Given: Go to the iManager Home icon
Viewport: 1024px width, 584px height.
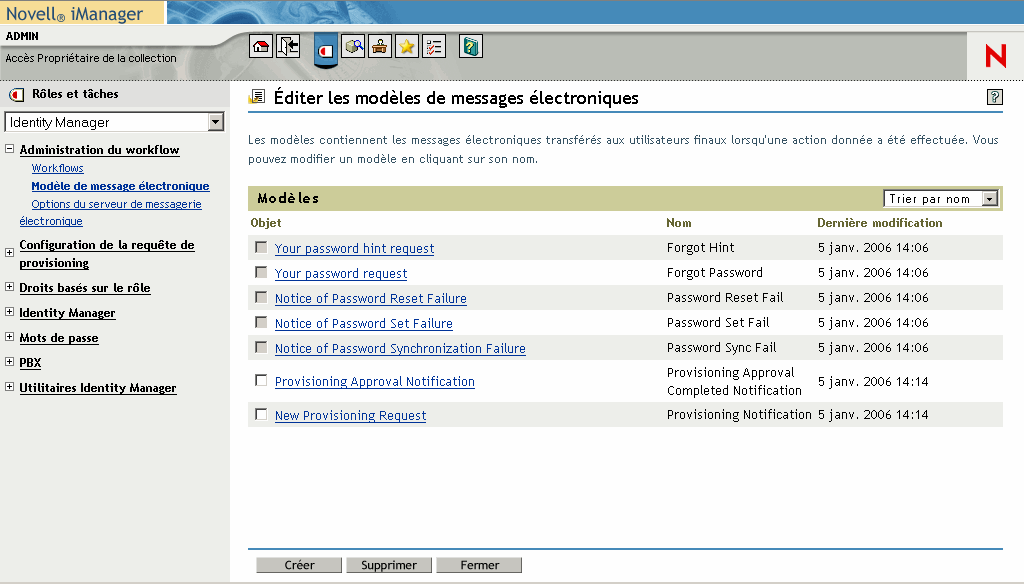Looking at the screenshot, I should [x=261, y=46].
